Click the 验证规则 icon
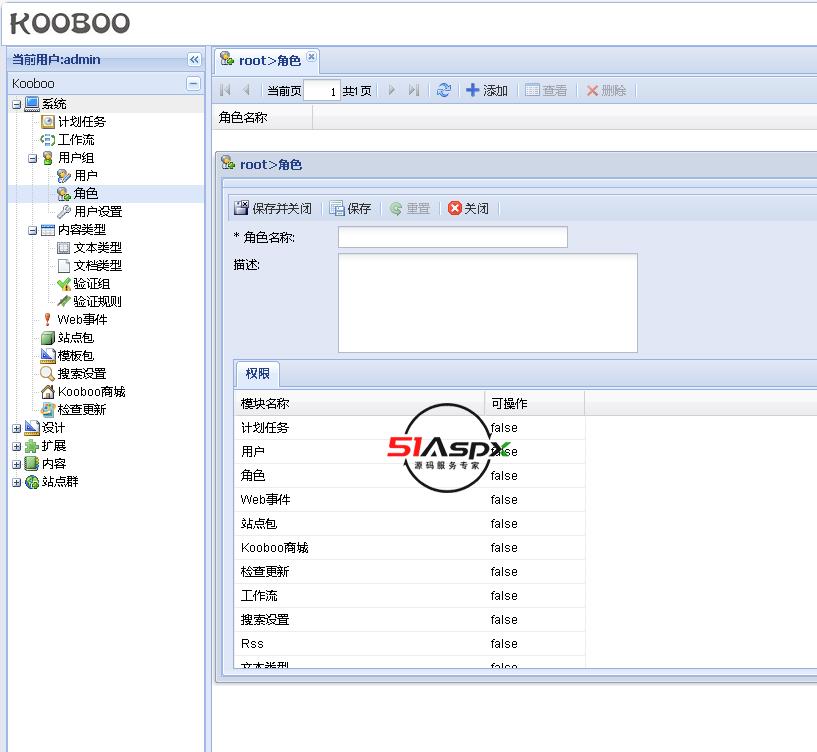 [x=64, y=302]
